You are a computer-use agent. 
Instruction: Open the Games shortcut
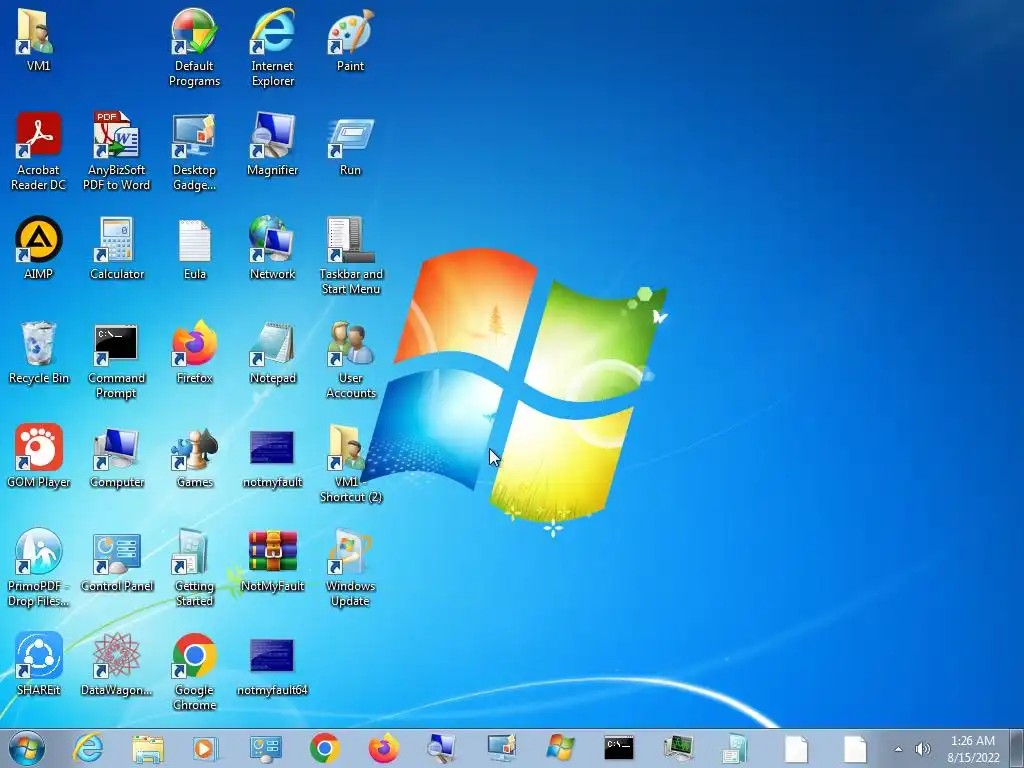(x=194, y=456)
